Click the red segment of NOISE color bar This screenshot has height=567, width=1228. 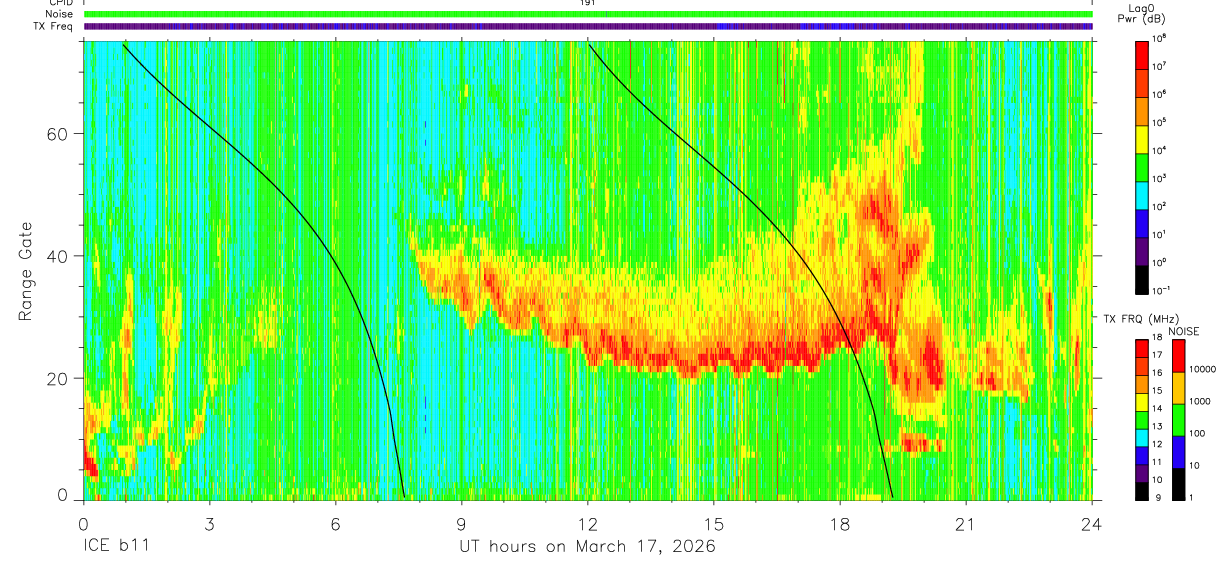(x=1178, y=356)
